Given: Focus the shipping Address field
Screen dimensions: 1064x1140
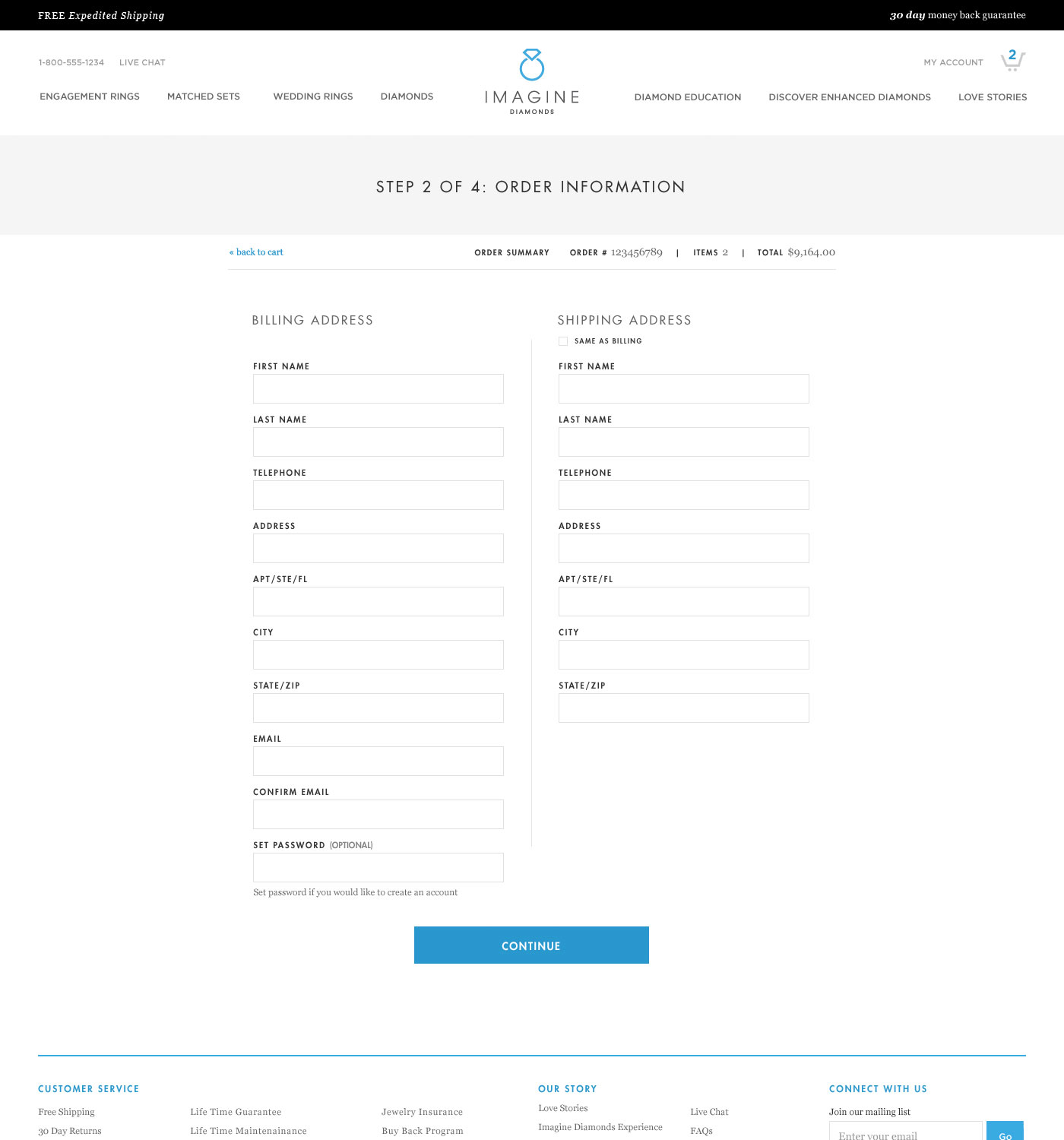Looking at the screenshot, I should [x=684, y=548].
